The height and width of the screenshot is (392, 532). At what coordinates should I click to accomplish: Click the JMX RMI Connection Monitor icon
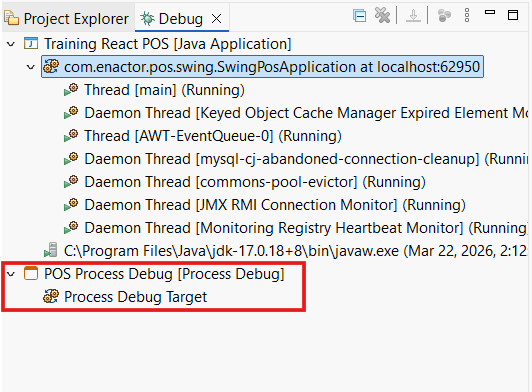71,205
